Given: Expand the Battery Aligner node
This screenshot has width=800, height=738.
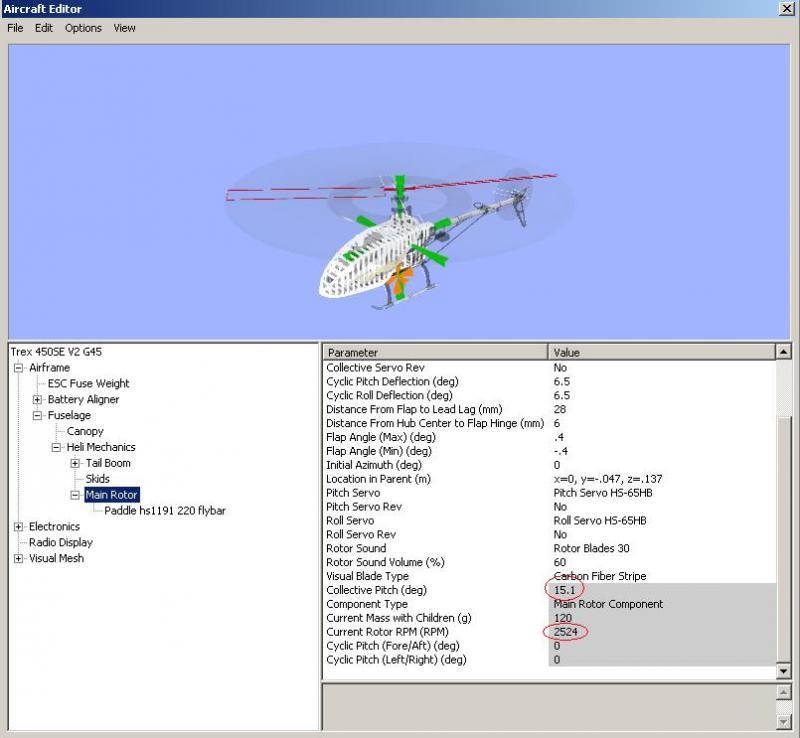Looking at the screenshot, I should [37, 400].
